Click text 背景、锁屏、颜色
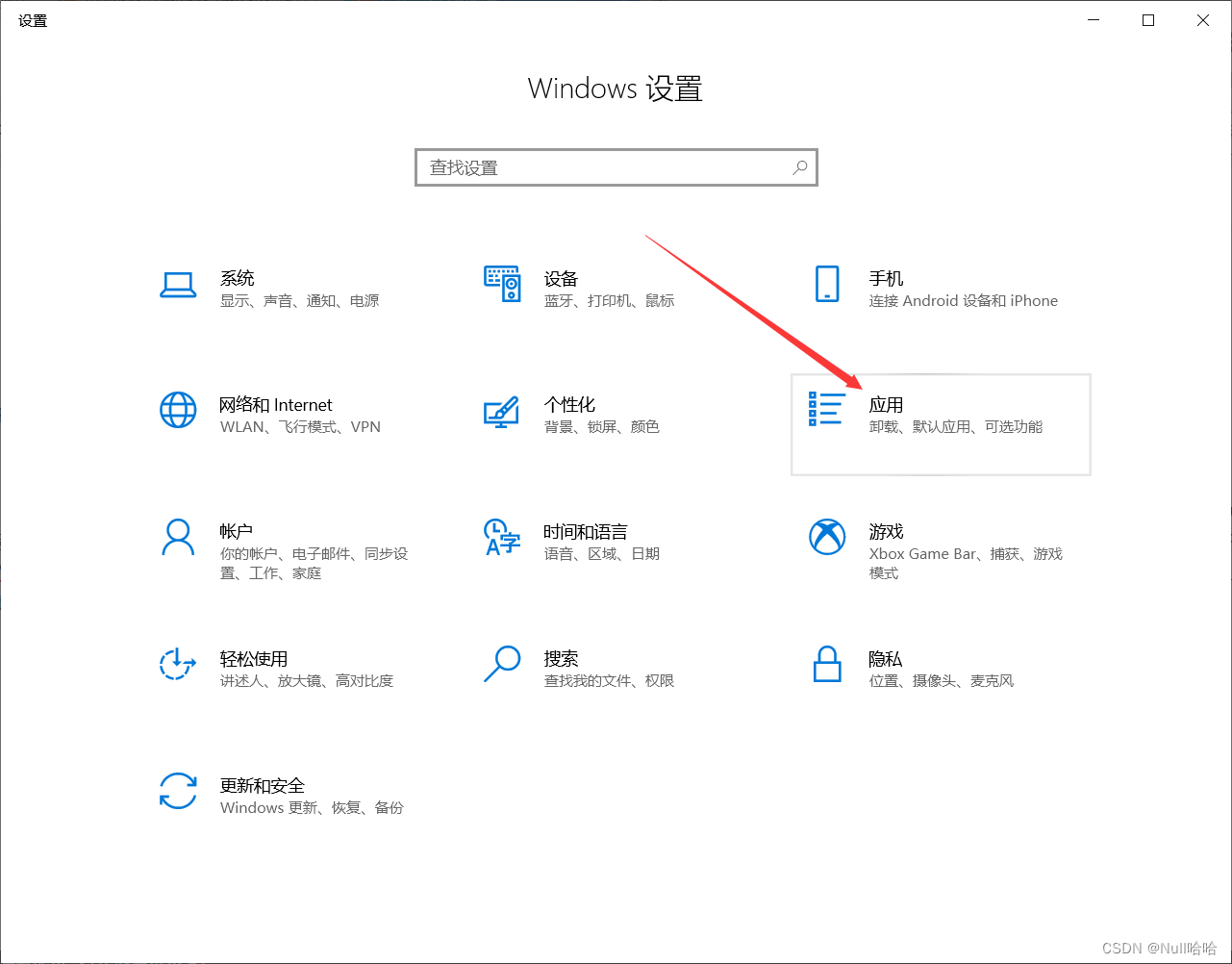This screenshot has width=1232, height=964. [602, 427]
